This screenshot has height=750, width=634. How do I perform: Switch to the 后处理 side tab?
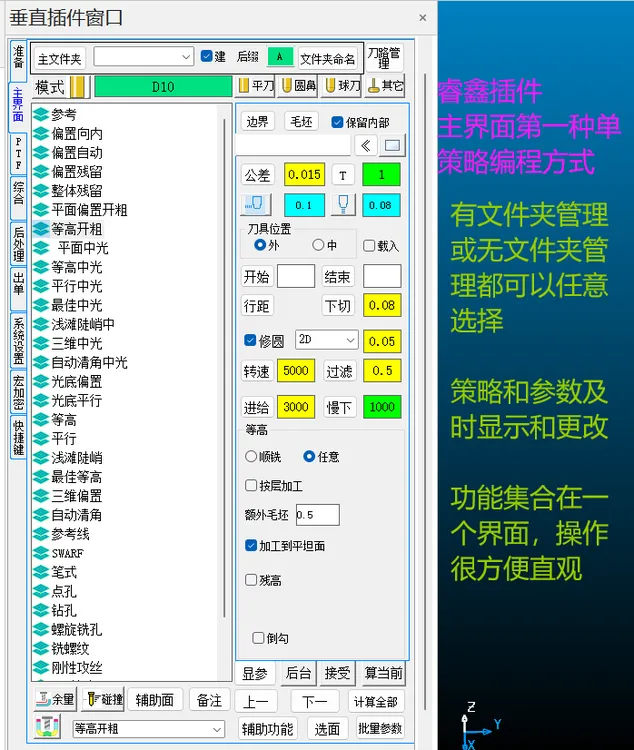click(18, 244)
